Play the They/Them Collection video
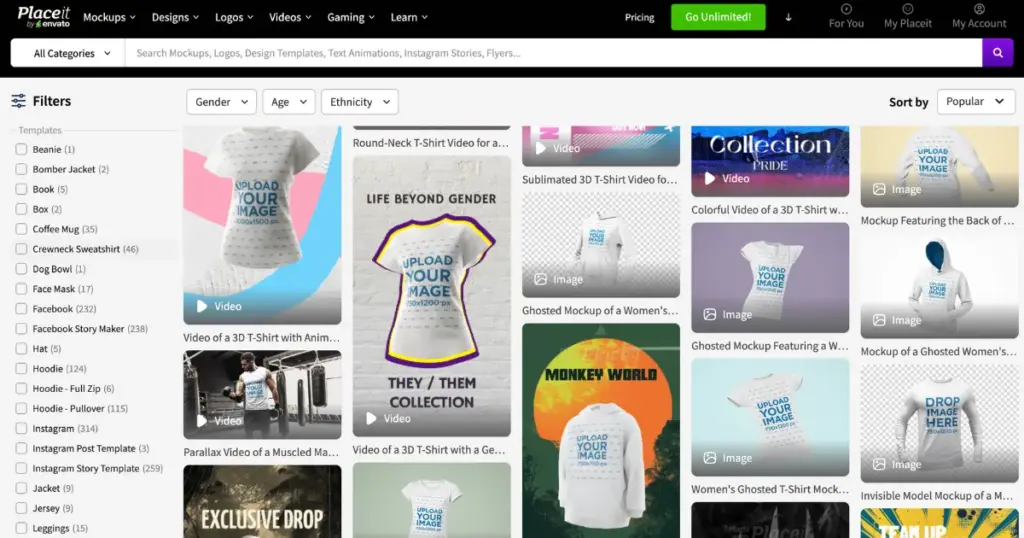This screenshot has width=1024, height=538. 371,419
